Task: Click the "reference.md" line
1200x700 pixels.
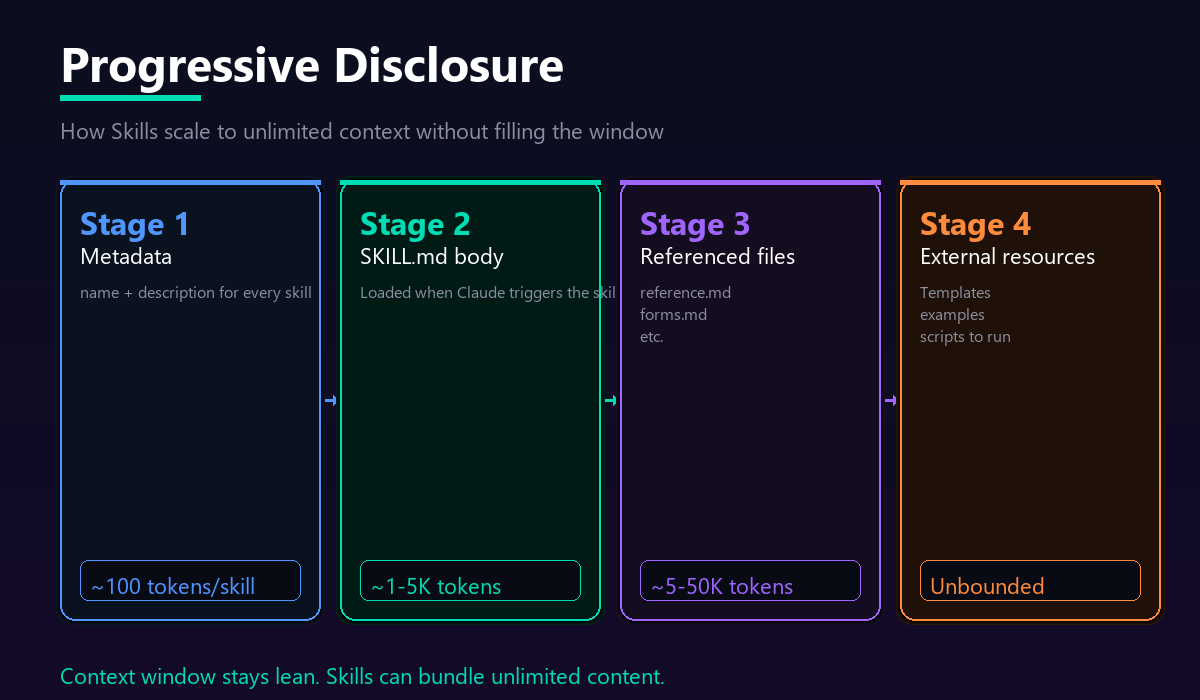Action: click(x=686, y=293)
